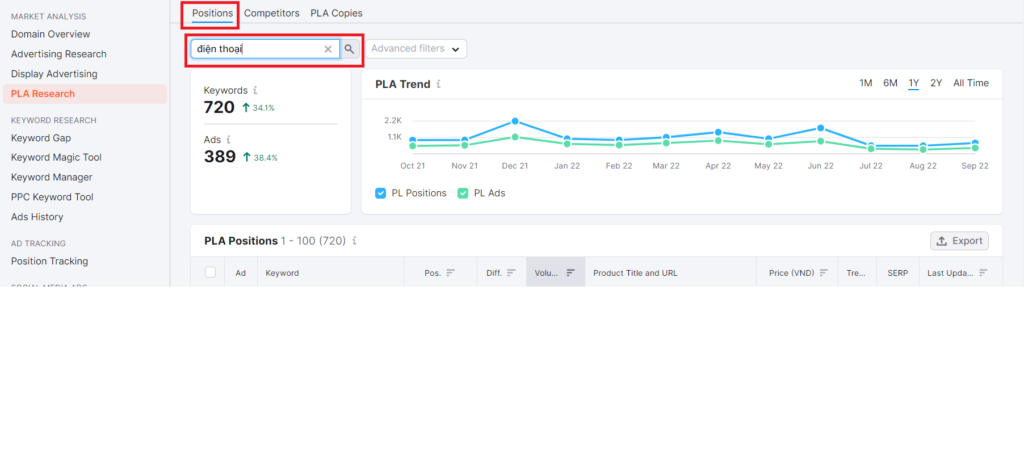1024x454 pixels.
Task: Open the PLA Trend info icon
Action: coord(439,85)
